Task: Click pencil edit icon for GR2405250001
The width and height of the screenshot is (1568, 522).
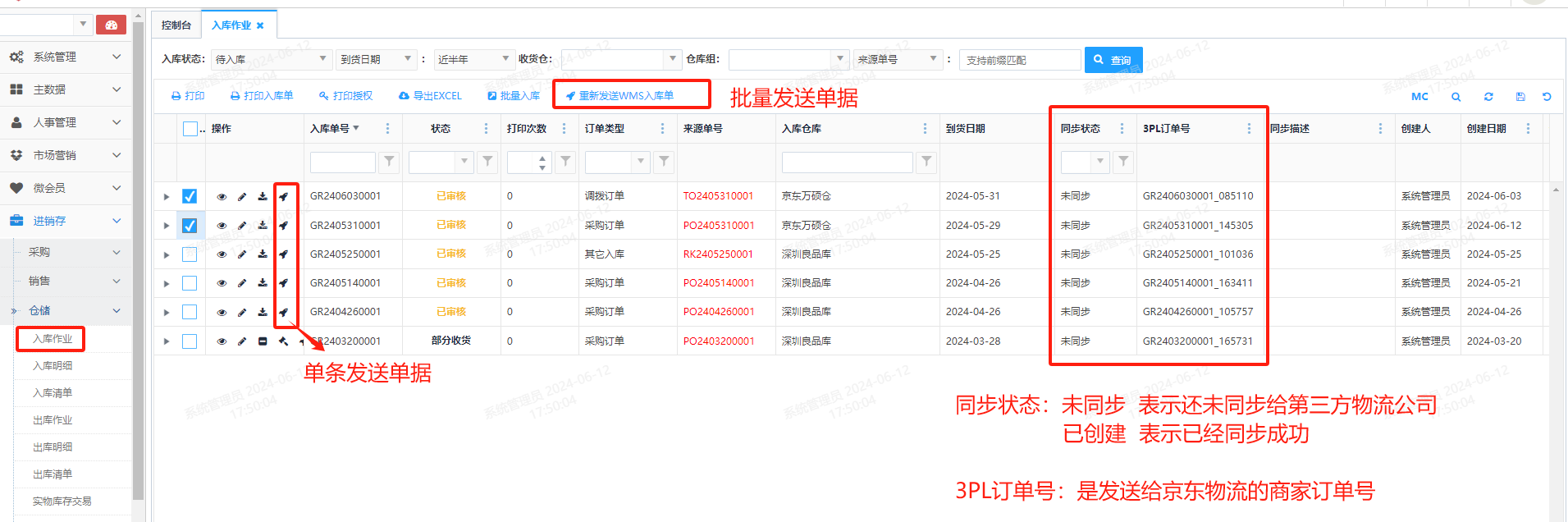Action: coord(242,254)
